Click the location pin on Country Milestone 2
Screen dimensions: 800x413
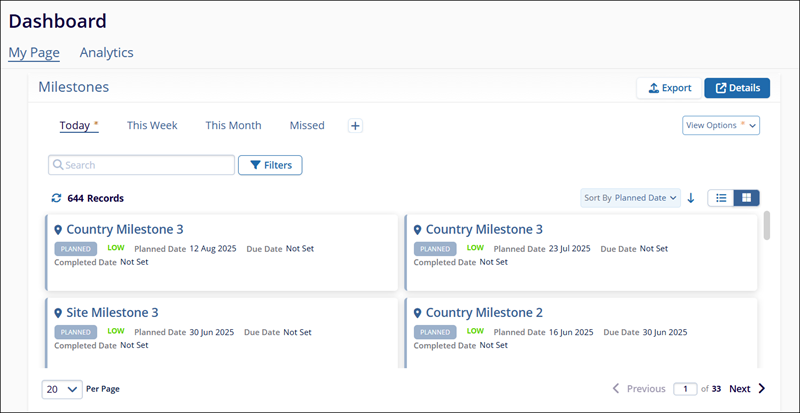(x=417, y=313)
